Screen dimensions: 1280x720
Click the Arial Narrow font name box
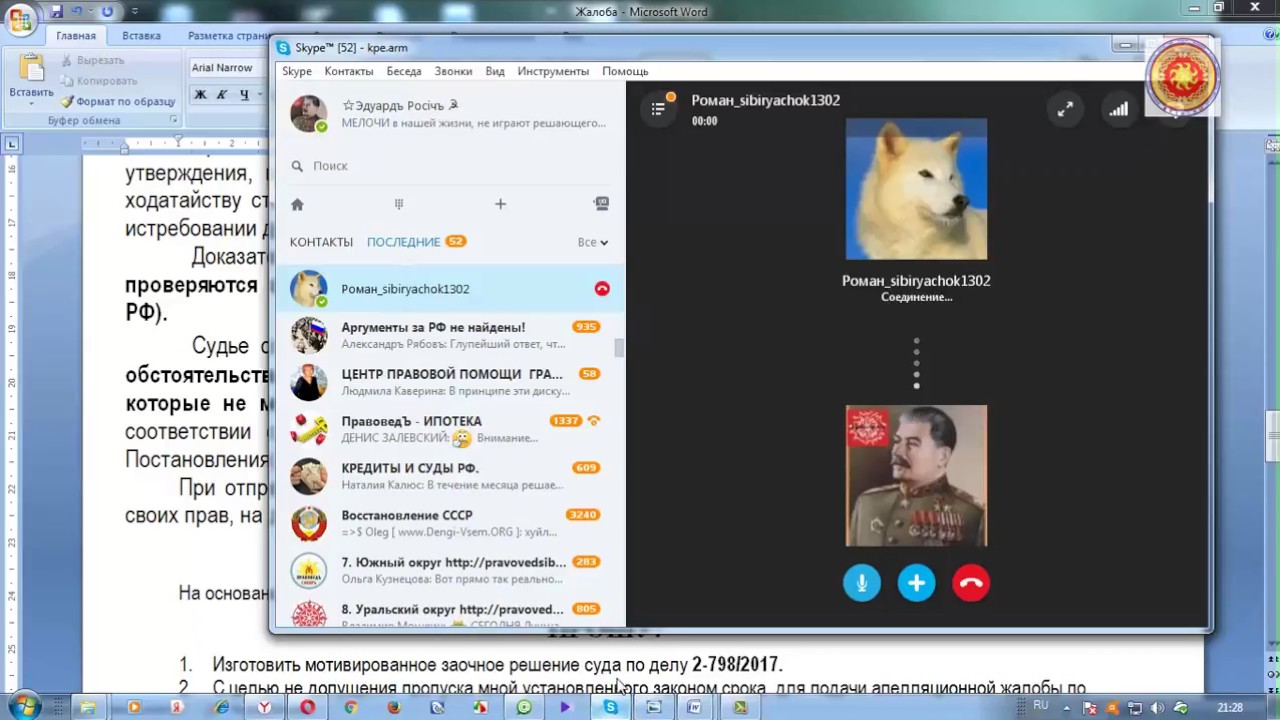point(229,68)
